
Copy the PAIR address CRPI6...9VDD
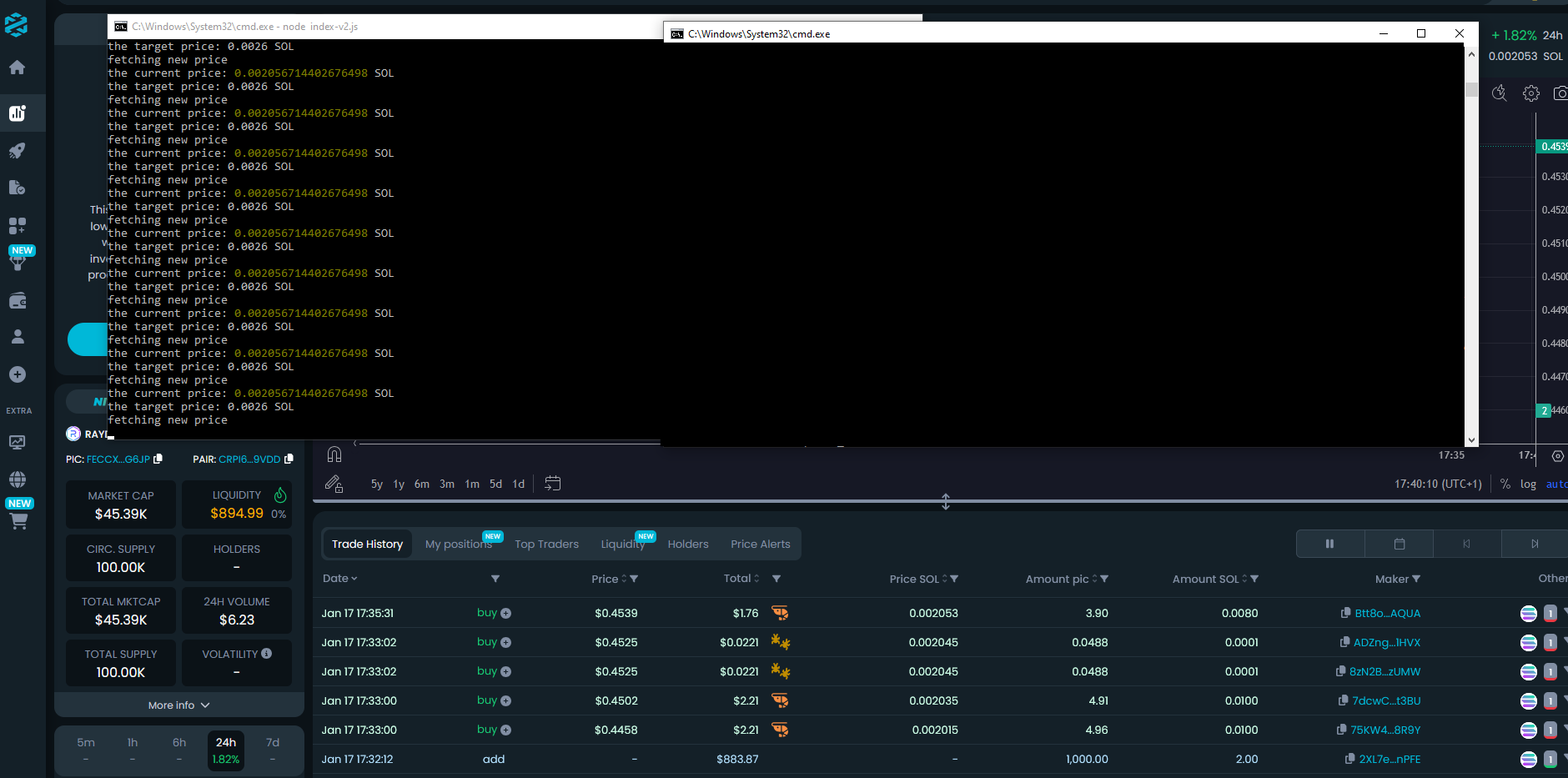pyautogui.click(x=289, y=459)
